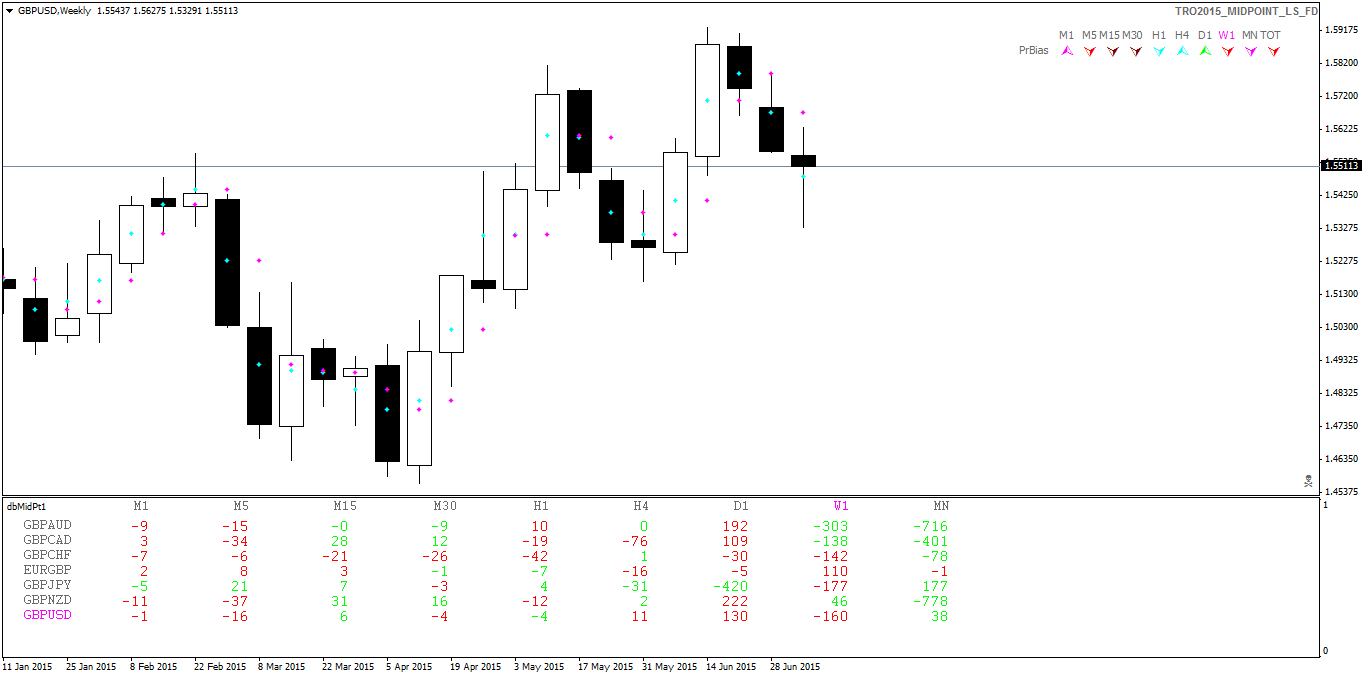Select the magenta GBPUSD row label
This screenshot has width=1362, height=675.
[x=47, y=615]
